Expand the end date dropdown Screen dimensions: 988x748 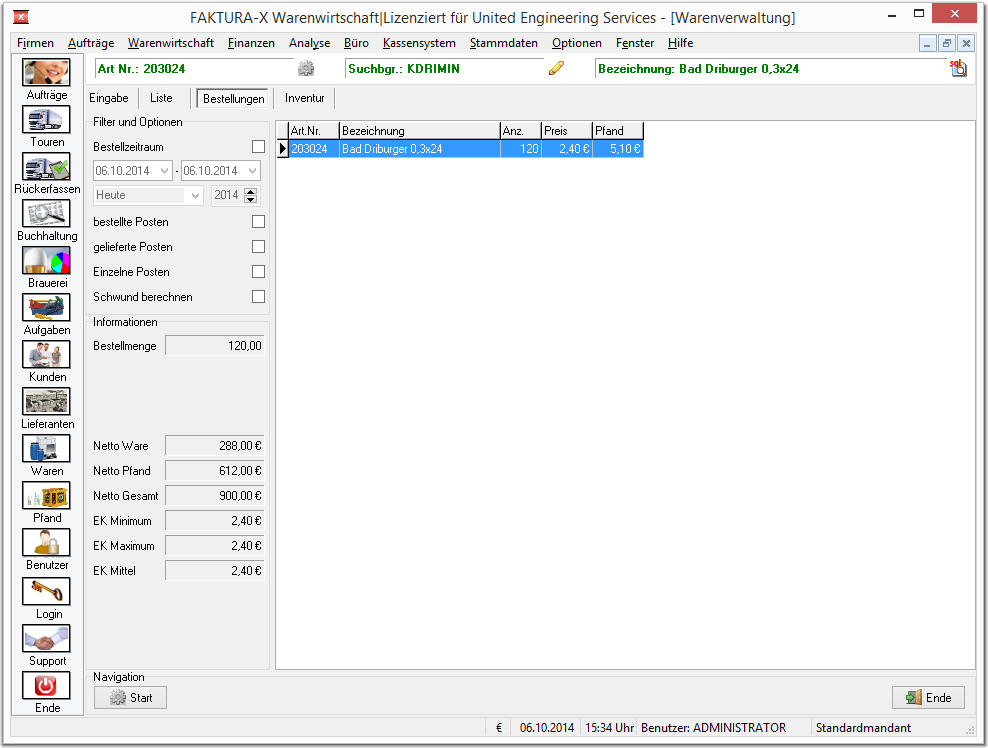click(x=253, y=171)
